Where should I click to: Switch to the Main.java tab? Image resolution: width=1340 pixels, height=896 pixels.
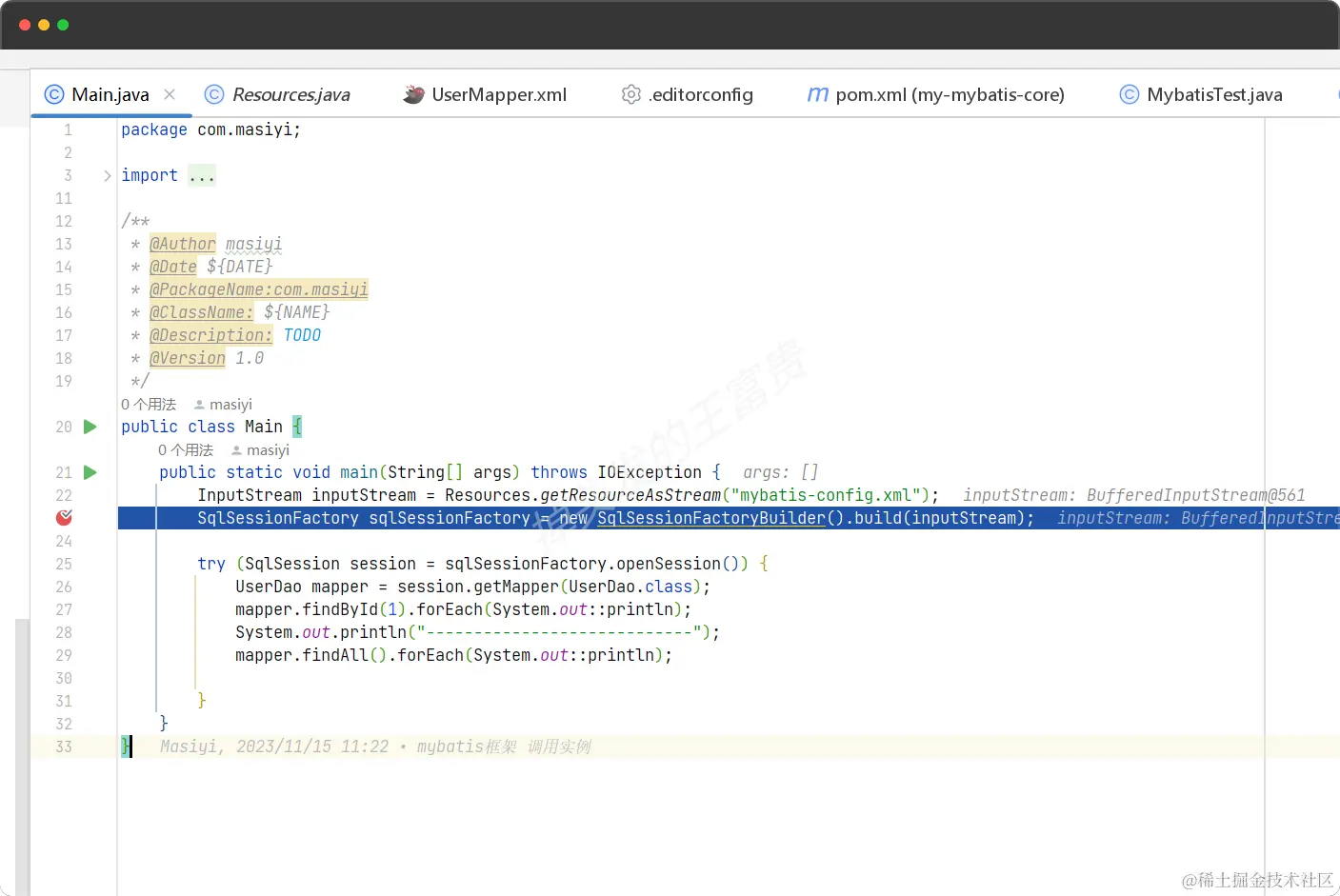110,94
